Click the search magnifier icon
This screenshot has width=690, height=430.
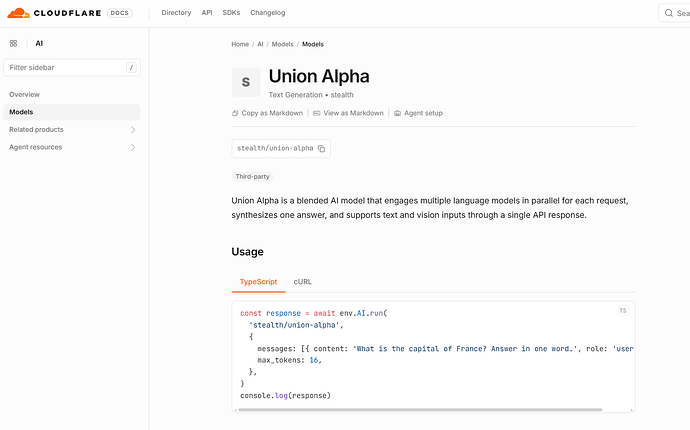click(x=668, y=13)
